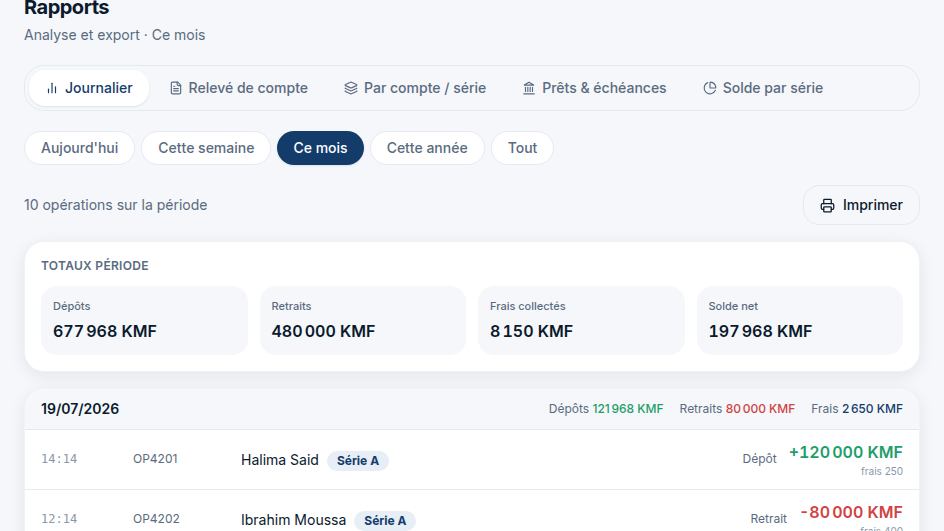
Task: Click the '10 opérations sur la période' text
Action: click(x=116, y=205)
